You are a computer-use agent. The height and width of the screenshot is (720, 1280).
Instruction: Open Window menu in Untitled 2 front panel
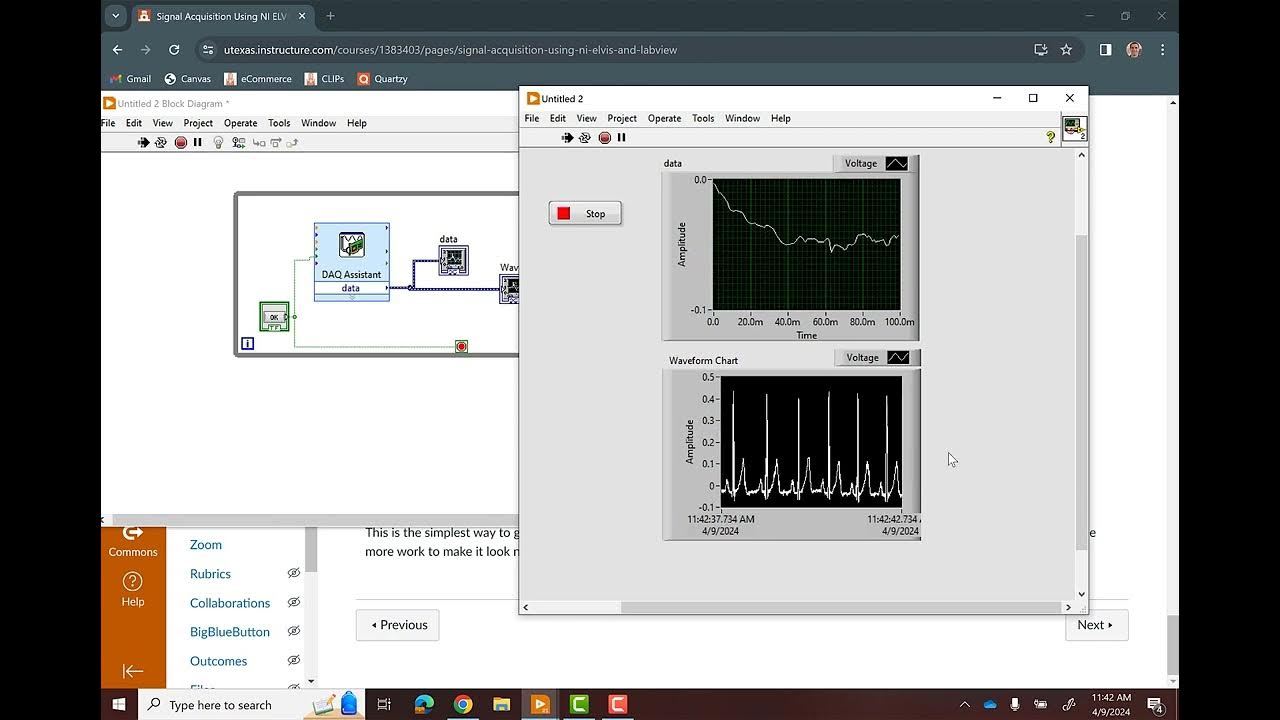(742, 118)
